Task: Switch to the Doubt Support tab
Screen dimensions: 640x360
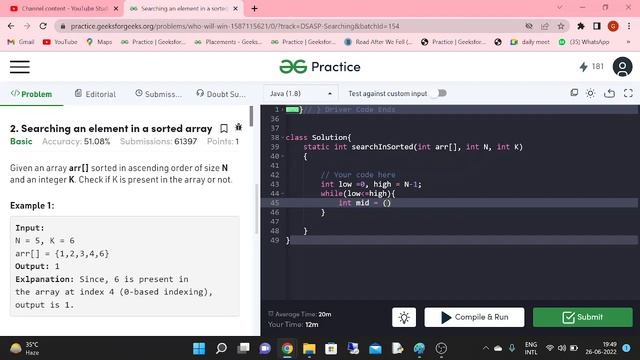Action: coord(221,94)
